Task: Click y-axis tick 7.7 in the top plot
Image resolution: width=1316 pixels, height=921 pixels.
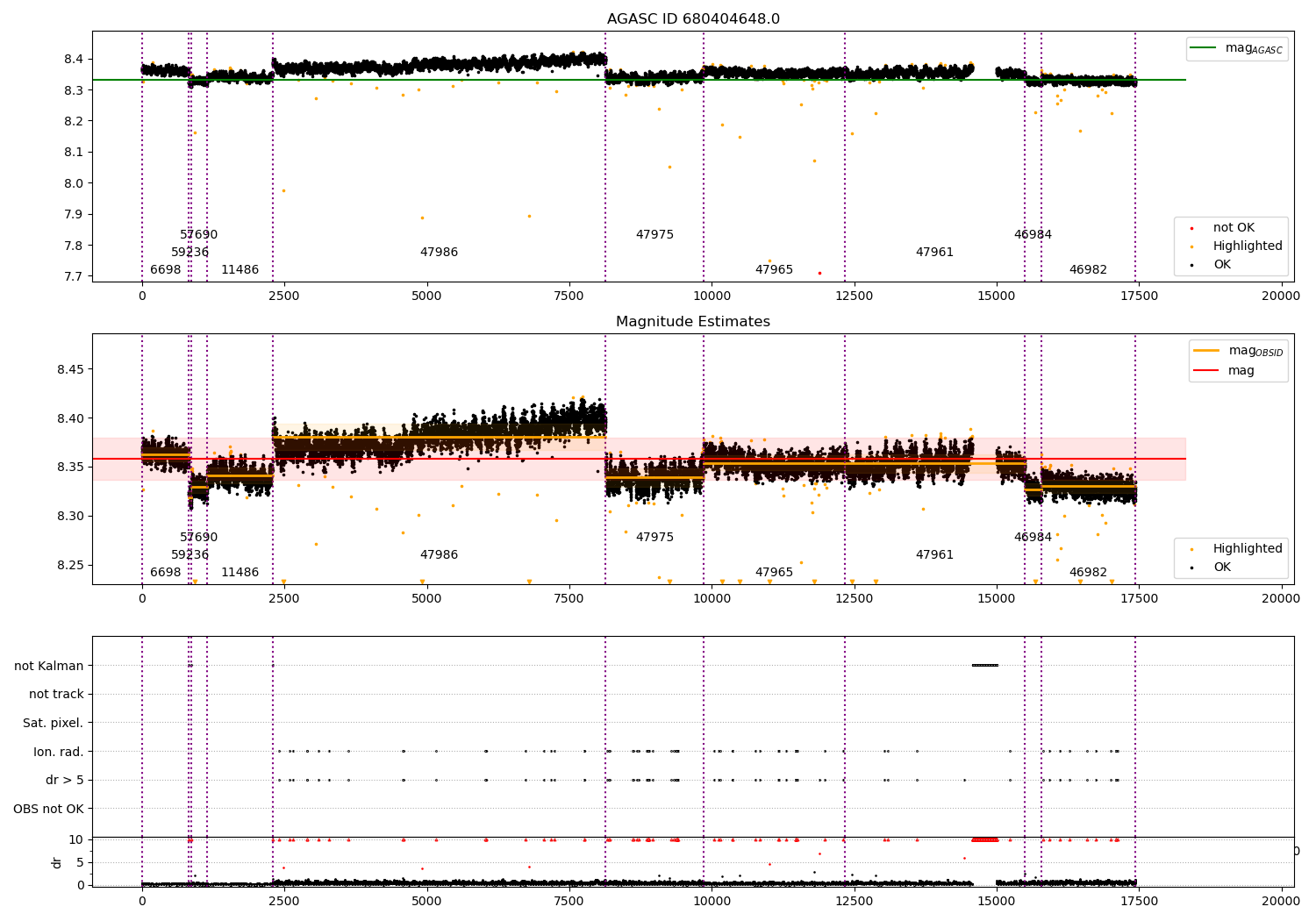Action: pyautogui.click(x=74, y=276)
